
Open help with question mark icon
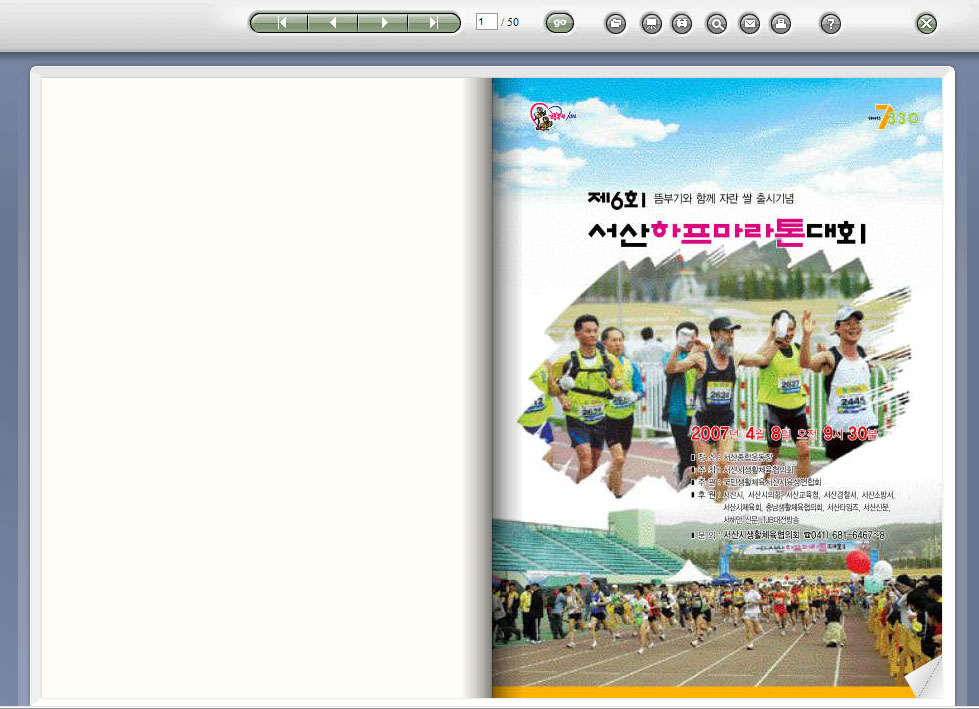pos(830,24)
